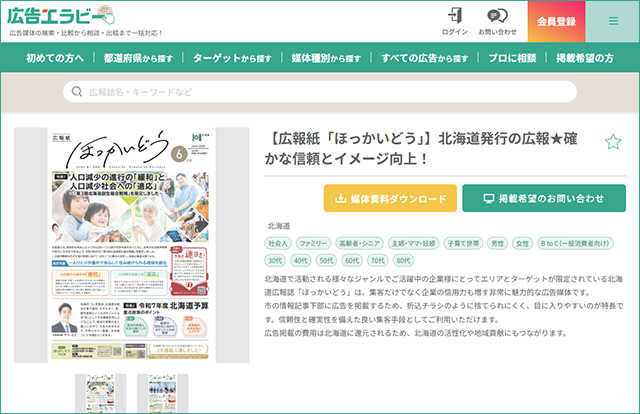640x414 pixels.
Task: Select the ファミリー tag
Action: [x=314, y=243]
